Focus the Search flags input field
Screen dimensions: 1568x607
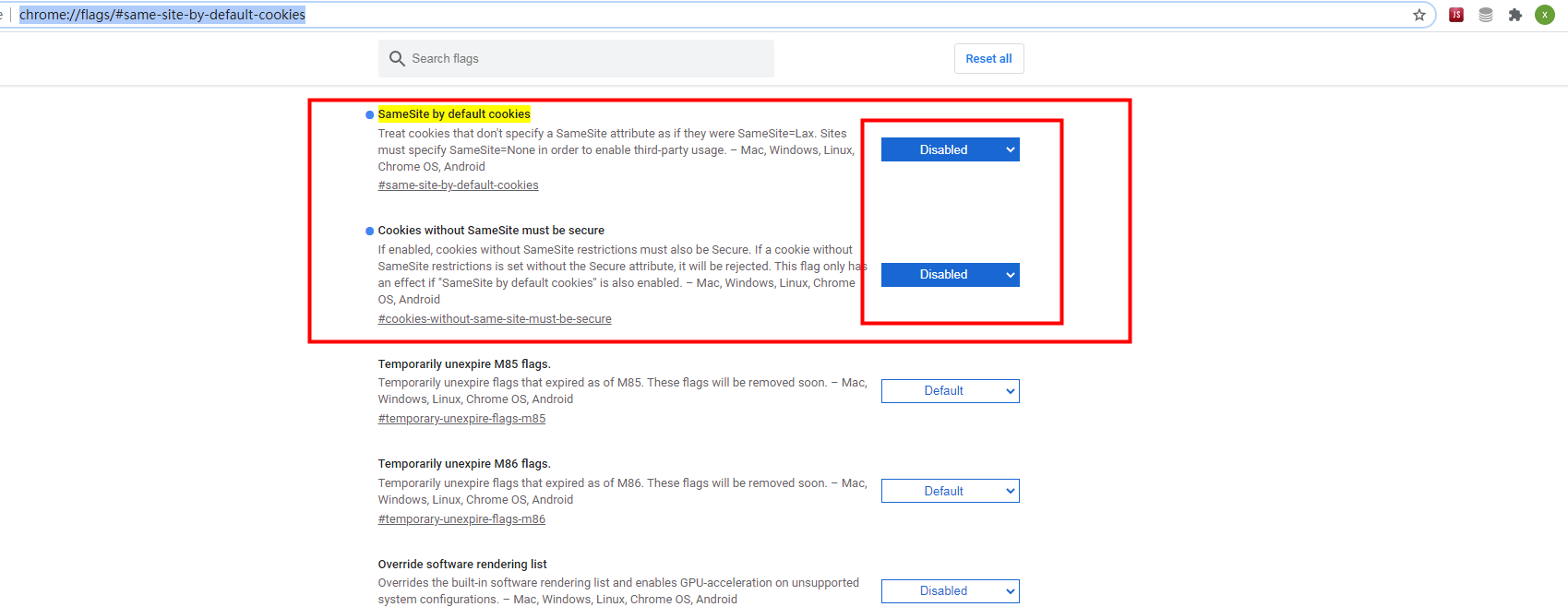pos(576,58)
